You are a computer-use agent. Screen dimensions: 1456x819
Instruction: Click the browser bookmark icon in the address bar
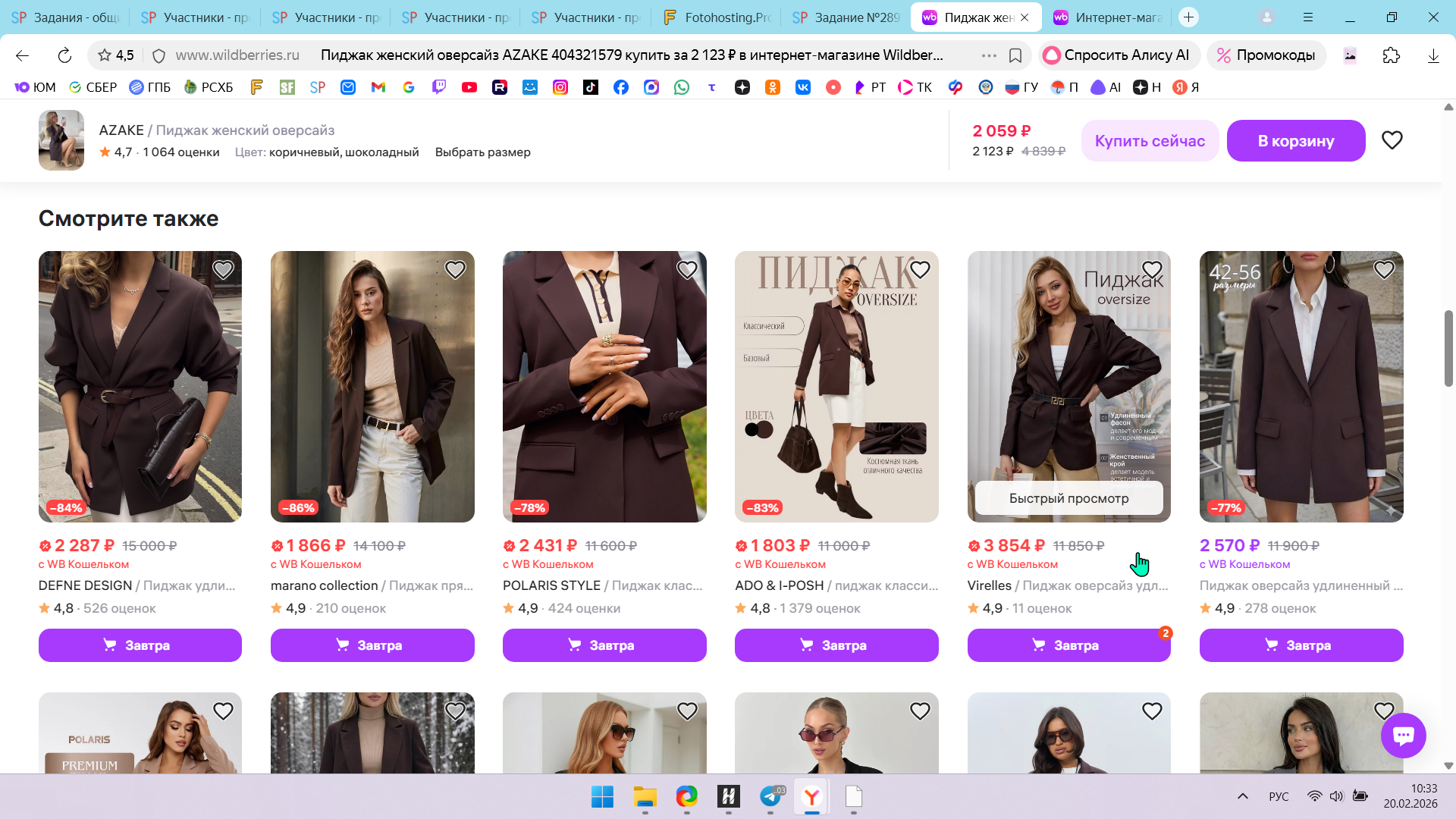[x=1015, y=55]
